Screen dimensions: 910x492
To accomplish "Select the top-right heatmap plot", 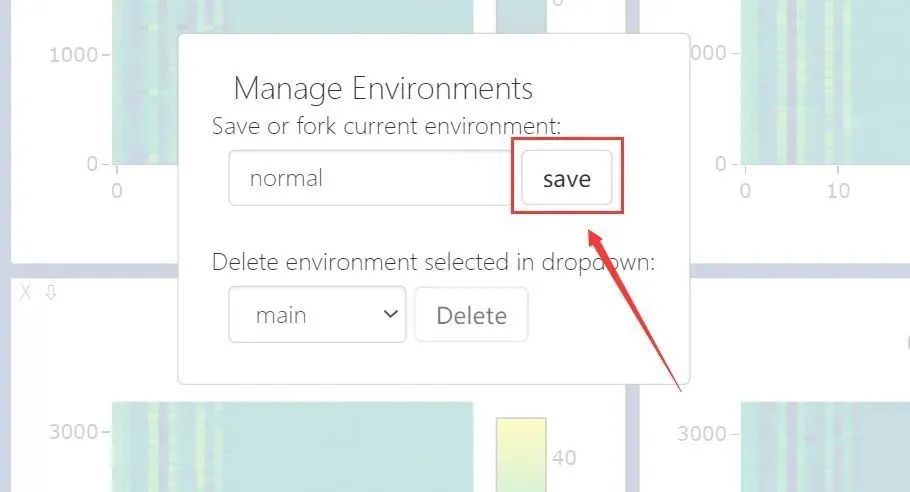I will coord(825,81).
